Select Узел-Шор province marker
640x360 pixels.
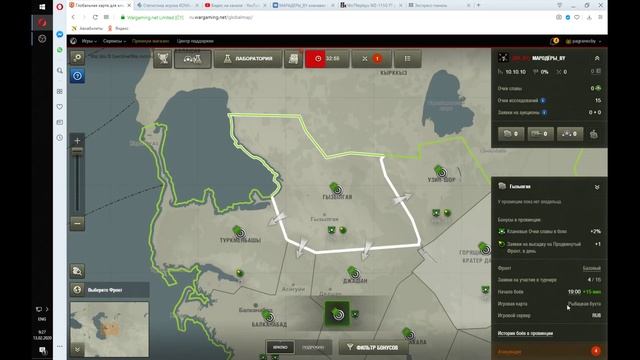click(440, 171)
